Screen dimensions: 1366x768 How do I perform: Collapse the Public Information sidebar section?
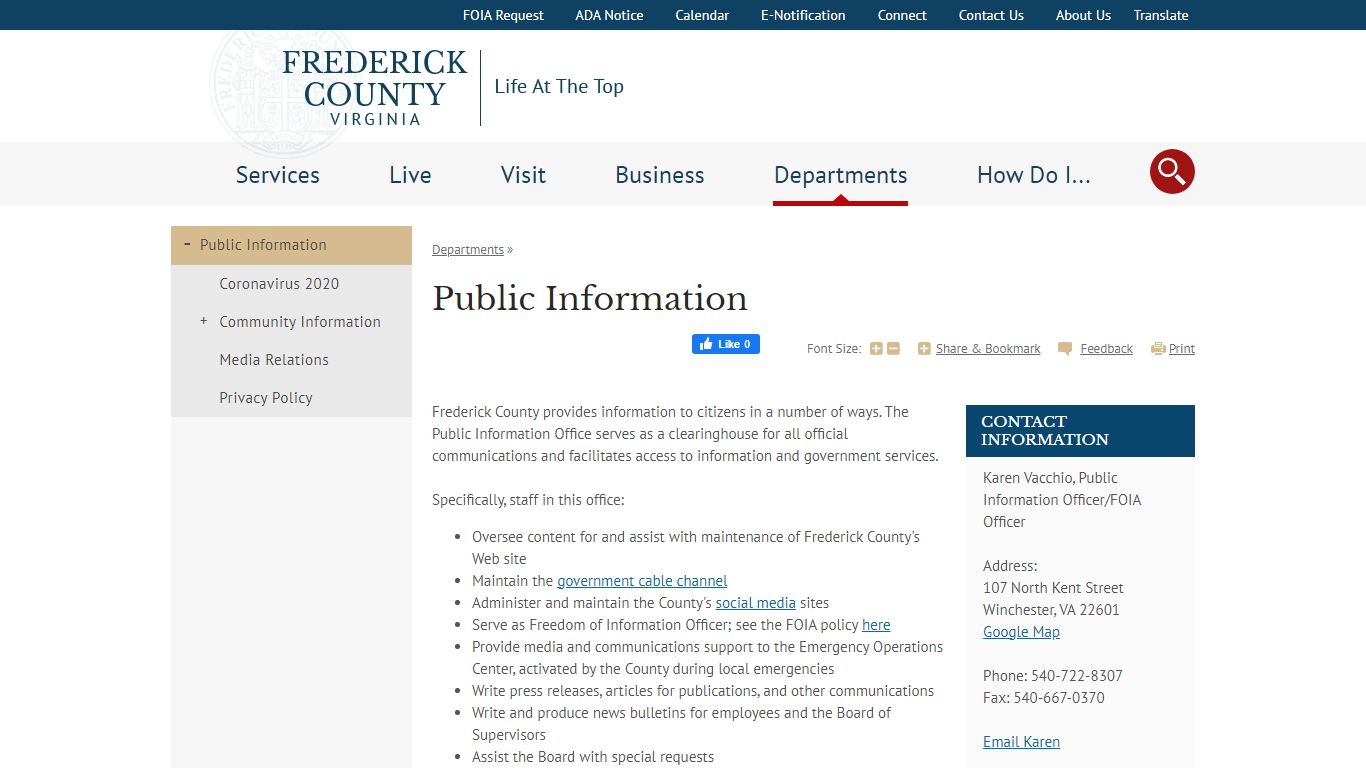click(187, 244)
